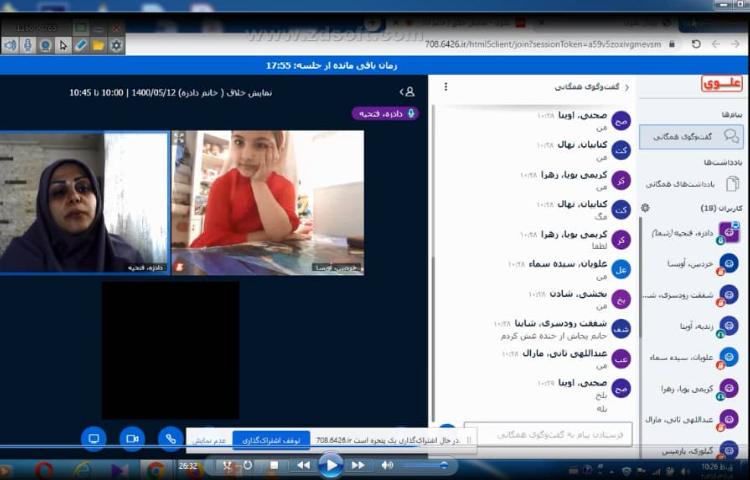The width and height of the screenshot is (750, 480).
Task: Toggle the media player shuffle button
Action: [x=227, y=465]
